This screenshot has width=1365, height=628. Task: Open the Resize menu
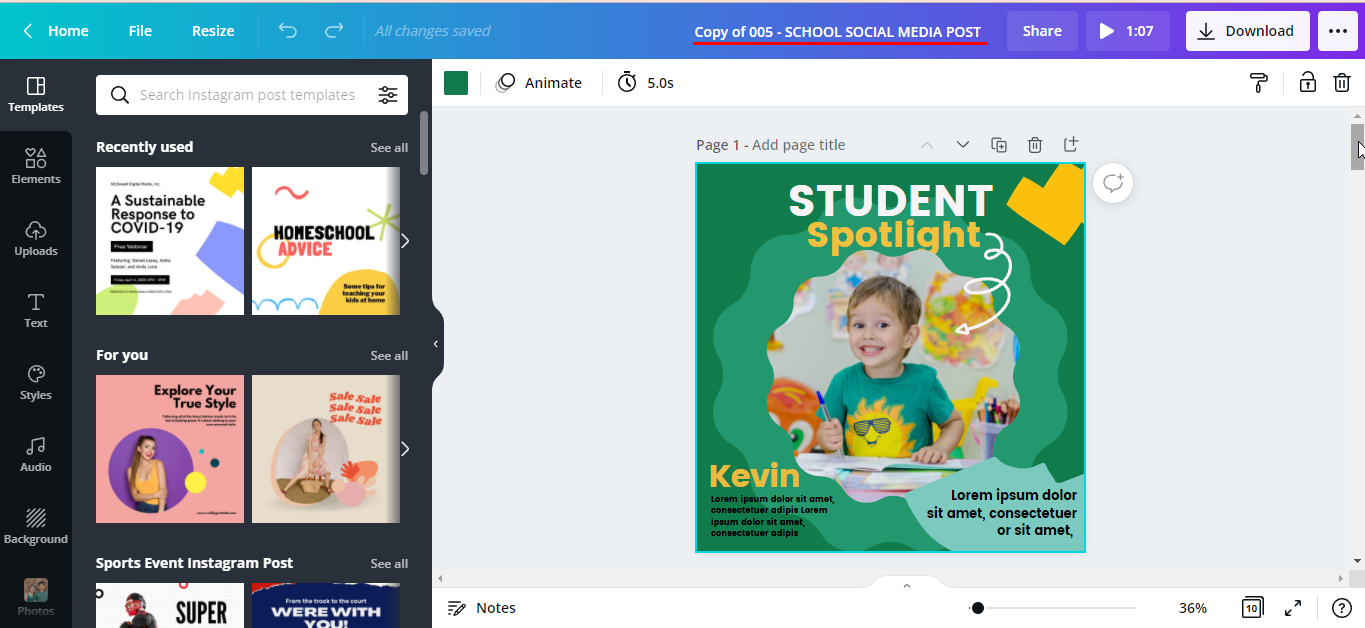[x=213, y=31]
